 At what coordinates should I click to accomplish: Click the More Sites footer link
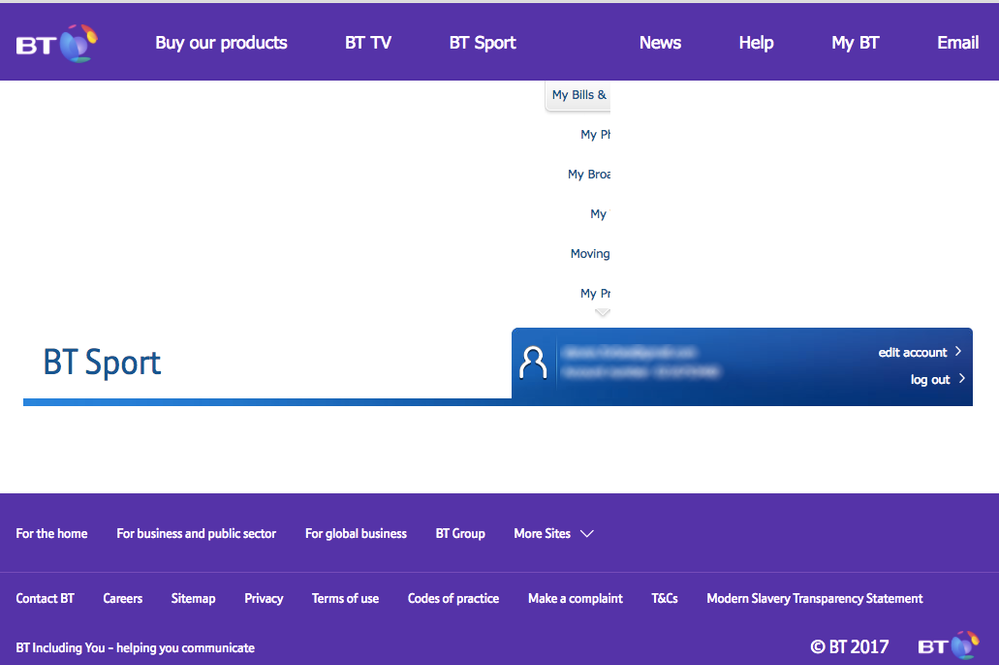tap(542, 533)
